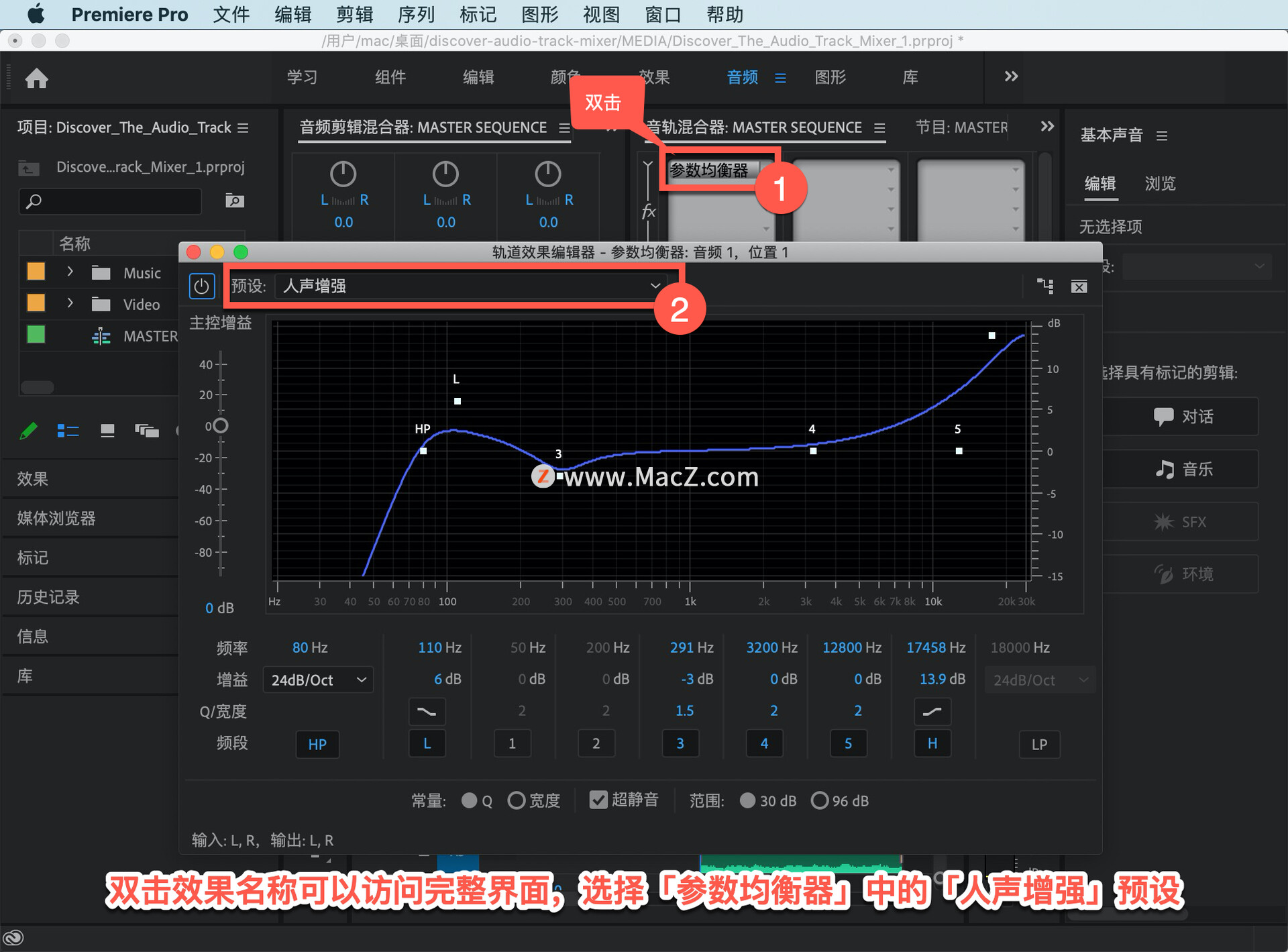This screenshot has width=1288, height=952.
Task: Click the high shelf filter shape icon
Action: [x=932, y=711]
